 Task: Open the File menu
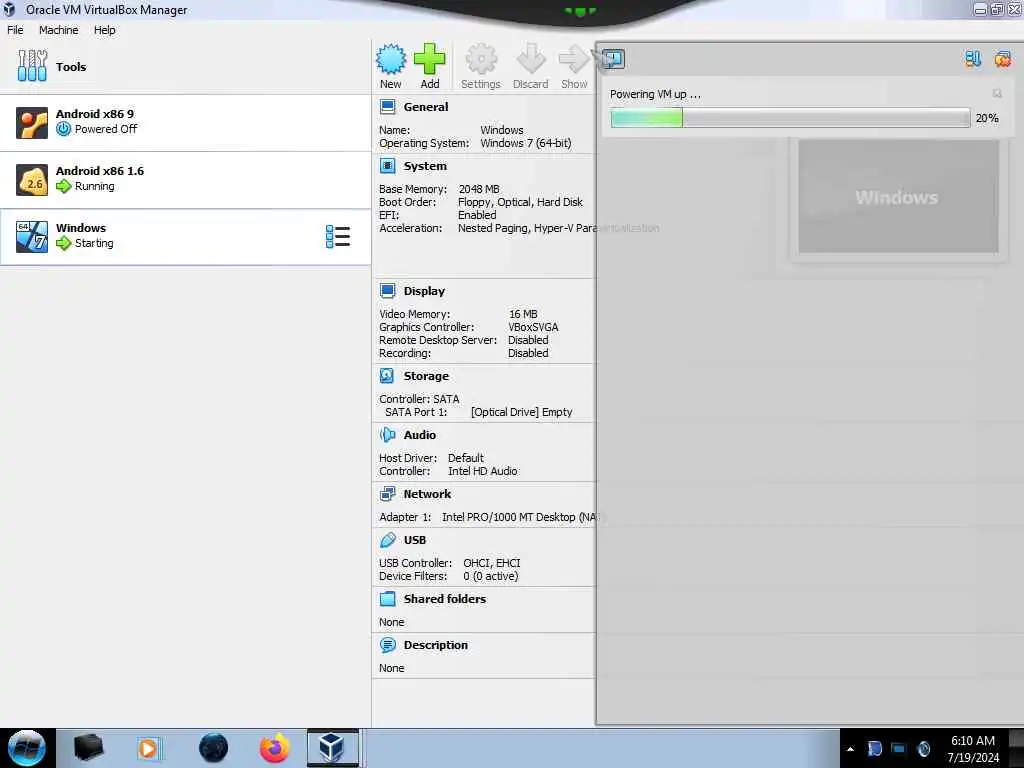coord(15,30)
